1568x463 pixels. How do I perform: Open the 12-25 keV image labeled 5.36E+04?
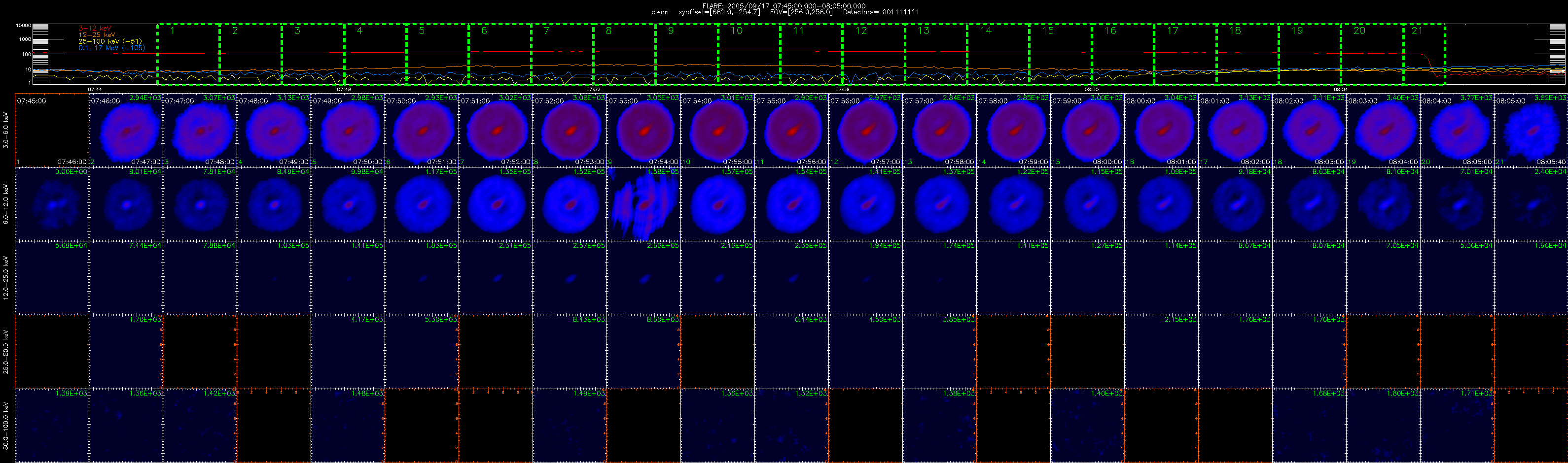1457,277
